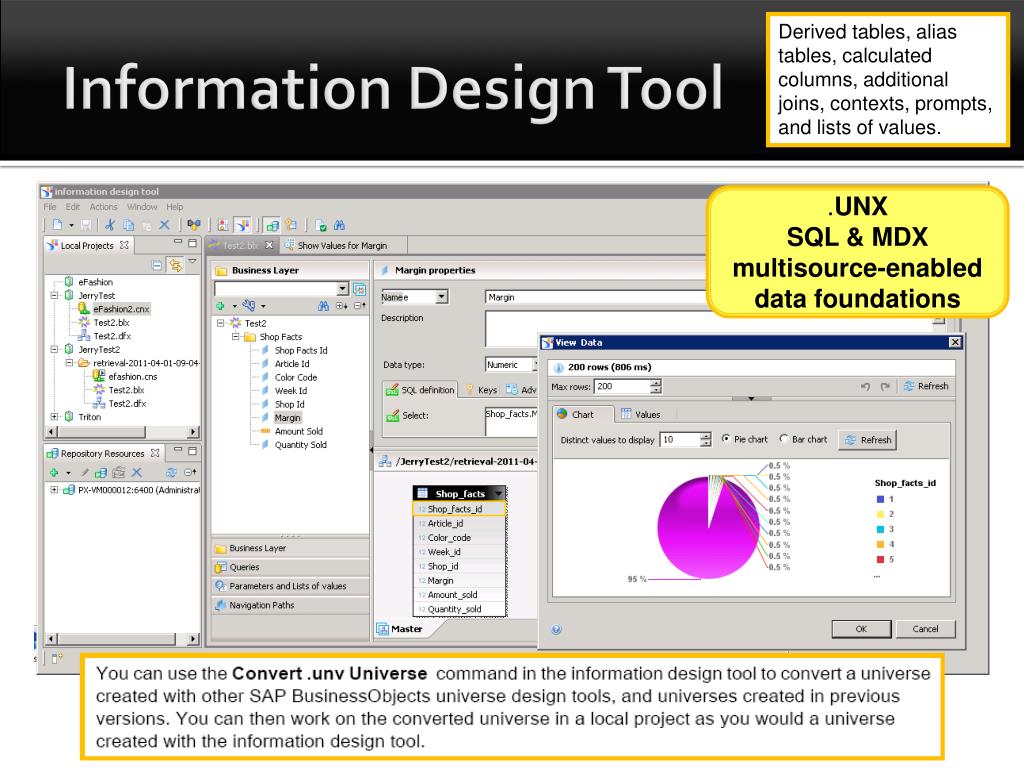The image size is (1024, 768).
Task: Open the Shop_facts table header dropdown arrow
Action: [499, 493]
